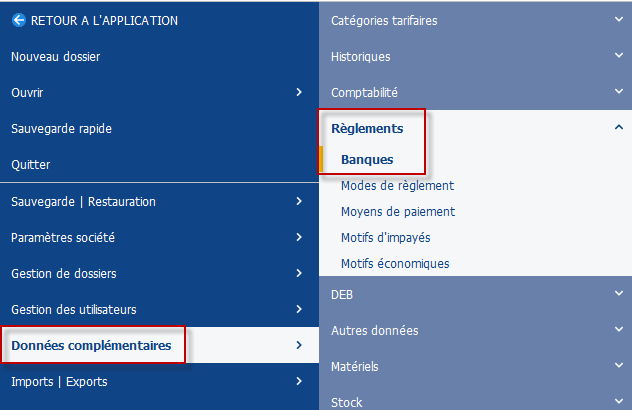Open Motifs d'impayés entry

pyautogui.click(x=385, y=237)
